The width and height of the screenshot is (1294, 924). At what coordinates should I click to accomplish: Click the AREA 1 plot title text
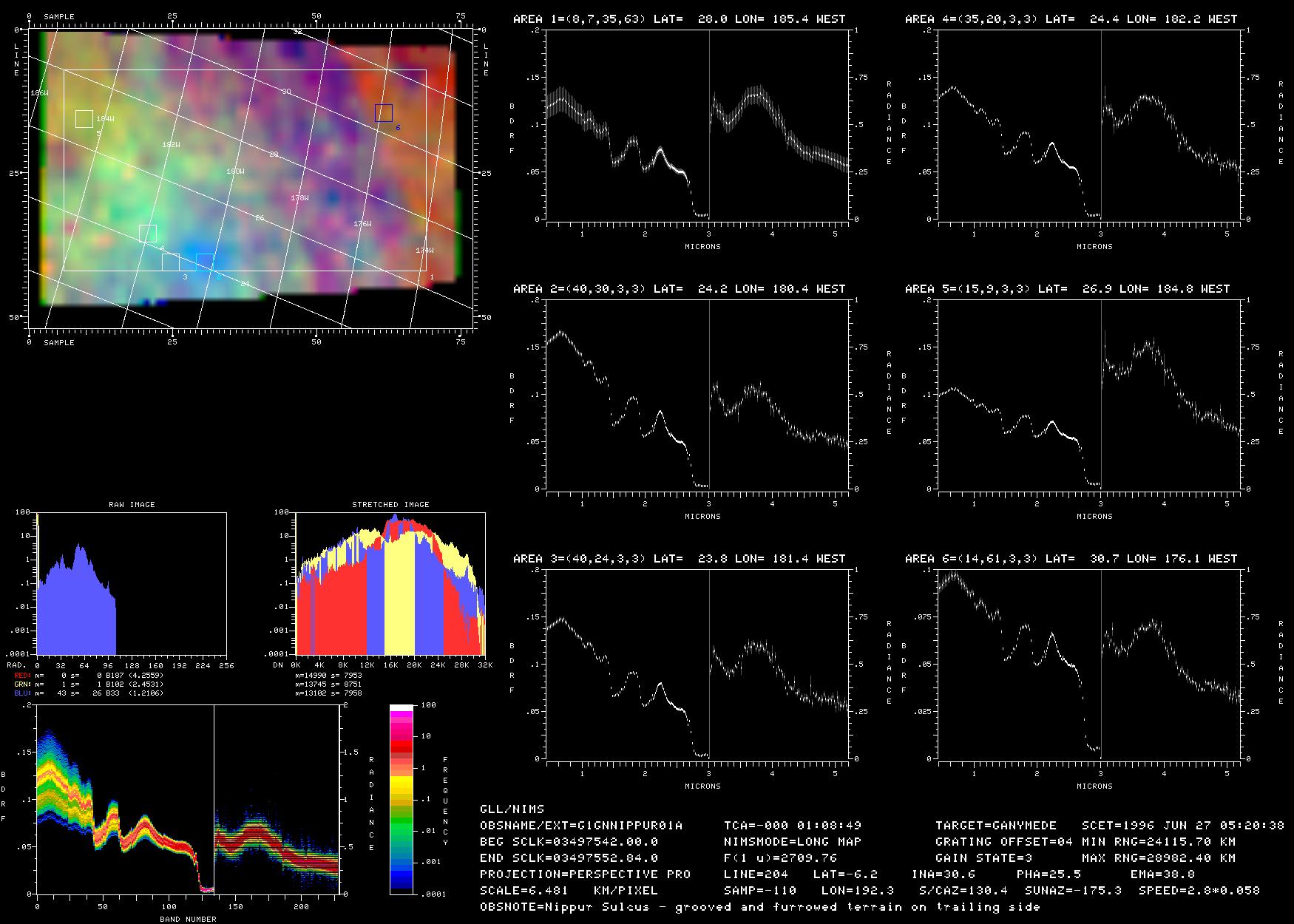pyautogui.click(x=679, y=19)
